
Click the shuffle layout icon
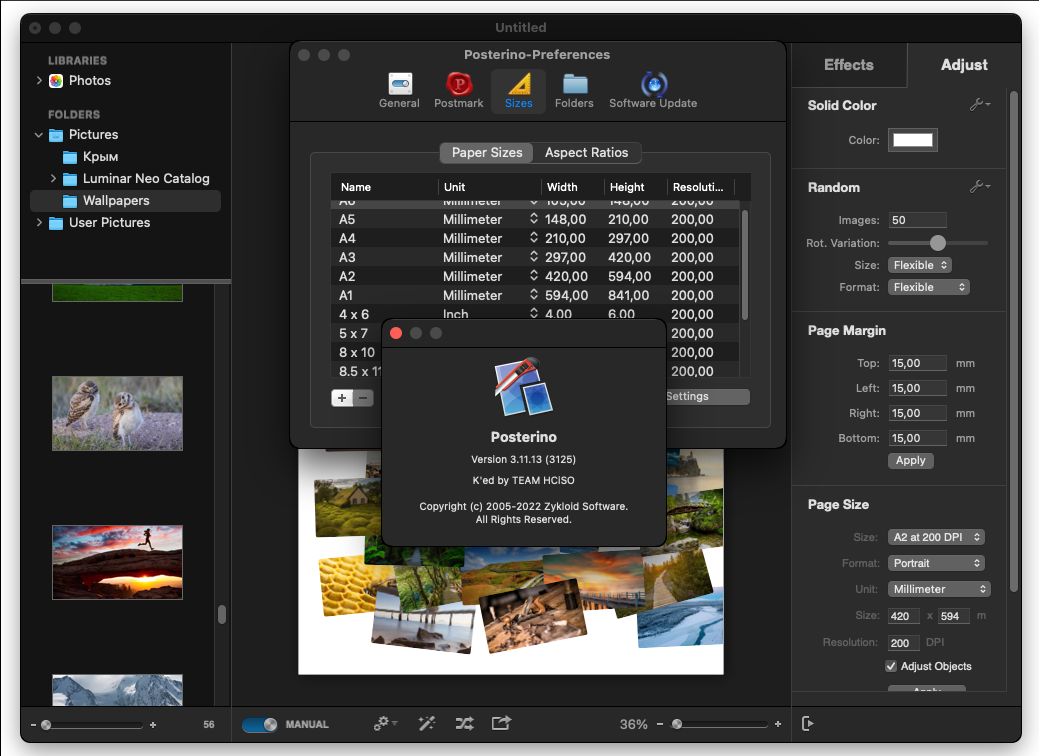pyautogui.click(x=465, y=724)
